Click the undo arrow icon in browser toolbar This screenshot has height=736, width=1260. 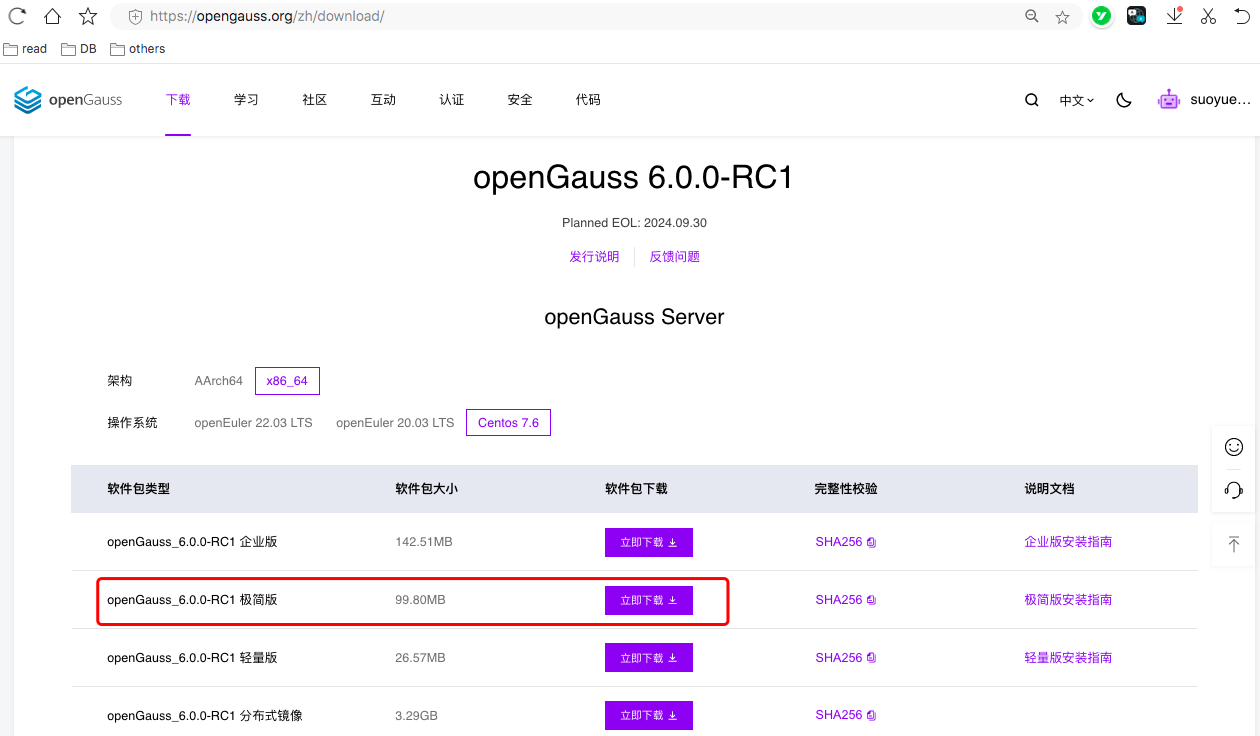click(x=1242, y=16)
